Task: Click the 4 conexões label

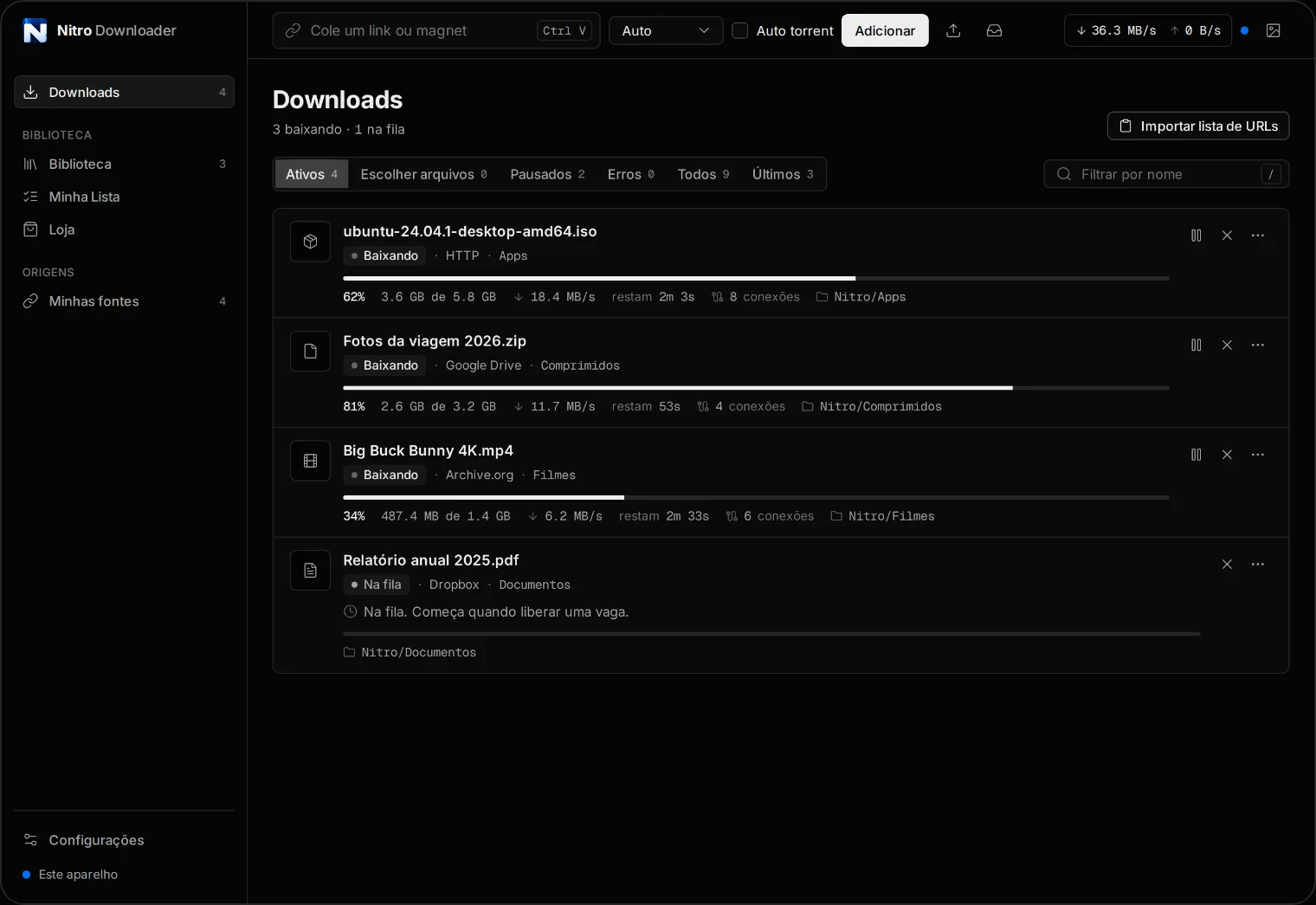Action: [741, 406]
